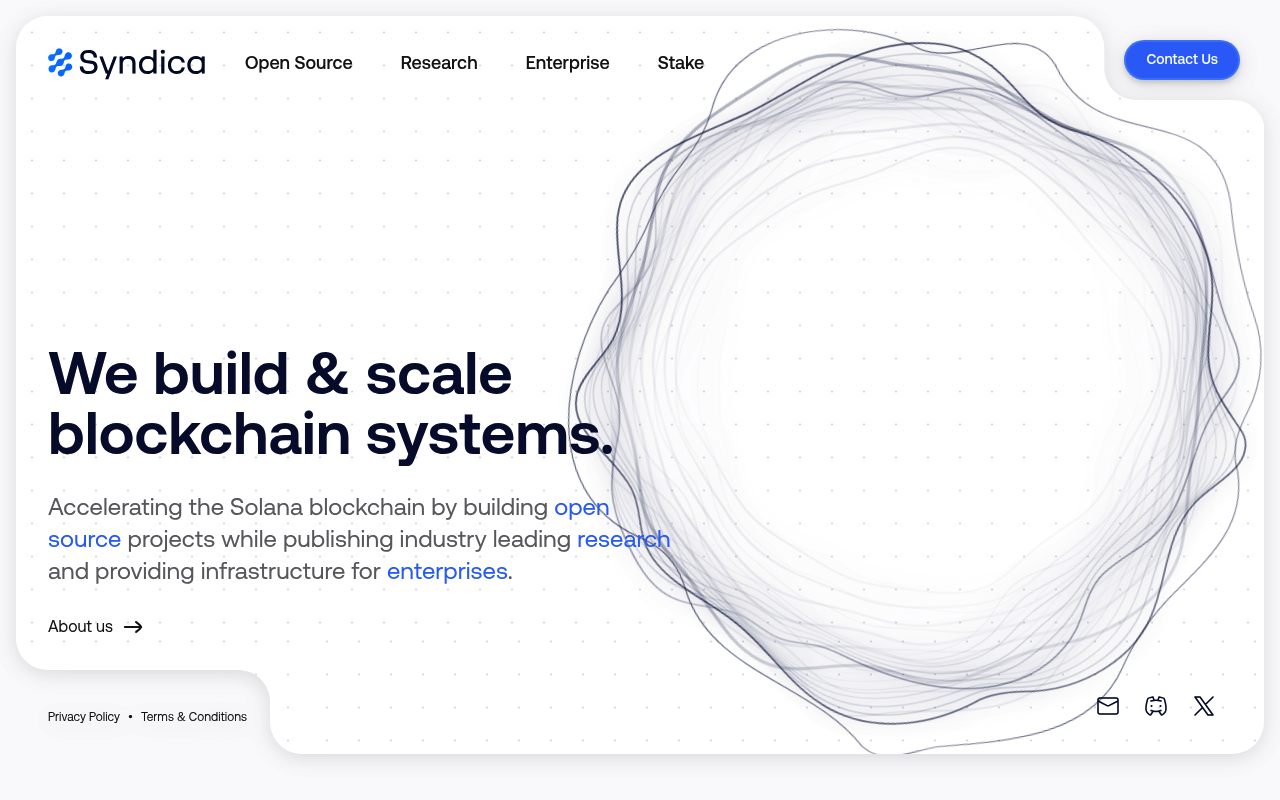Viewport: 1280px width, 800px height.
Task: Follow the 'enterprises' inline link
Action: coord(447,571)
